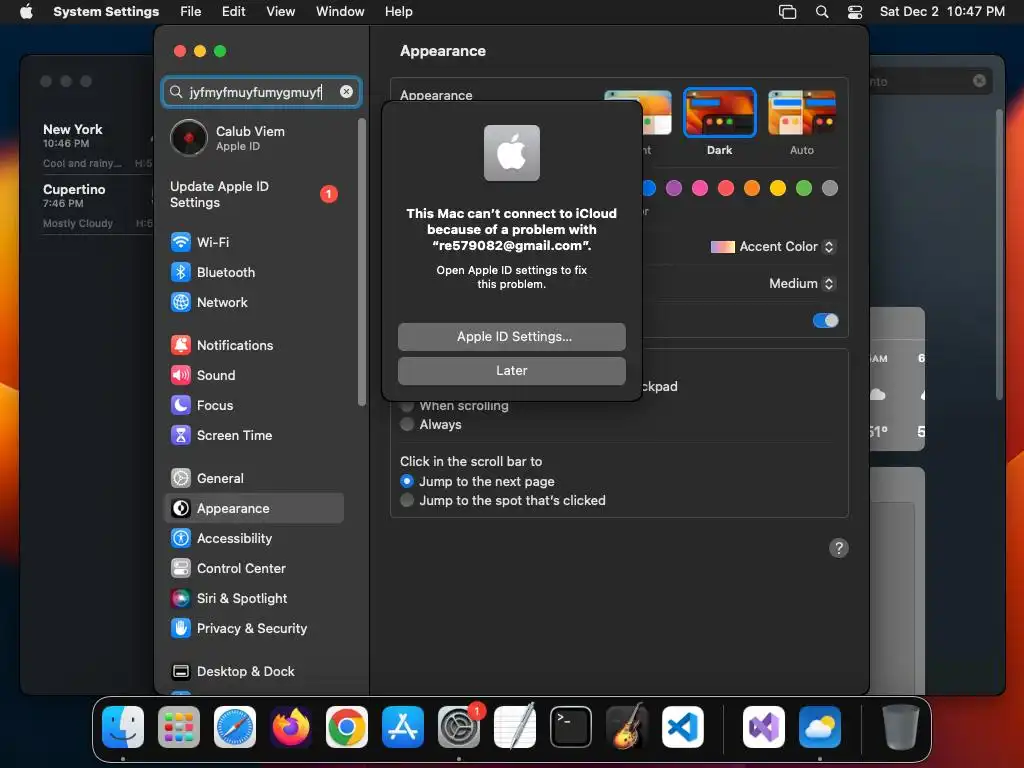Open the System Settings menu

[106, 12]
